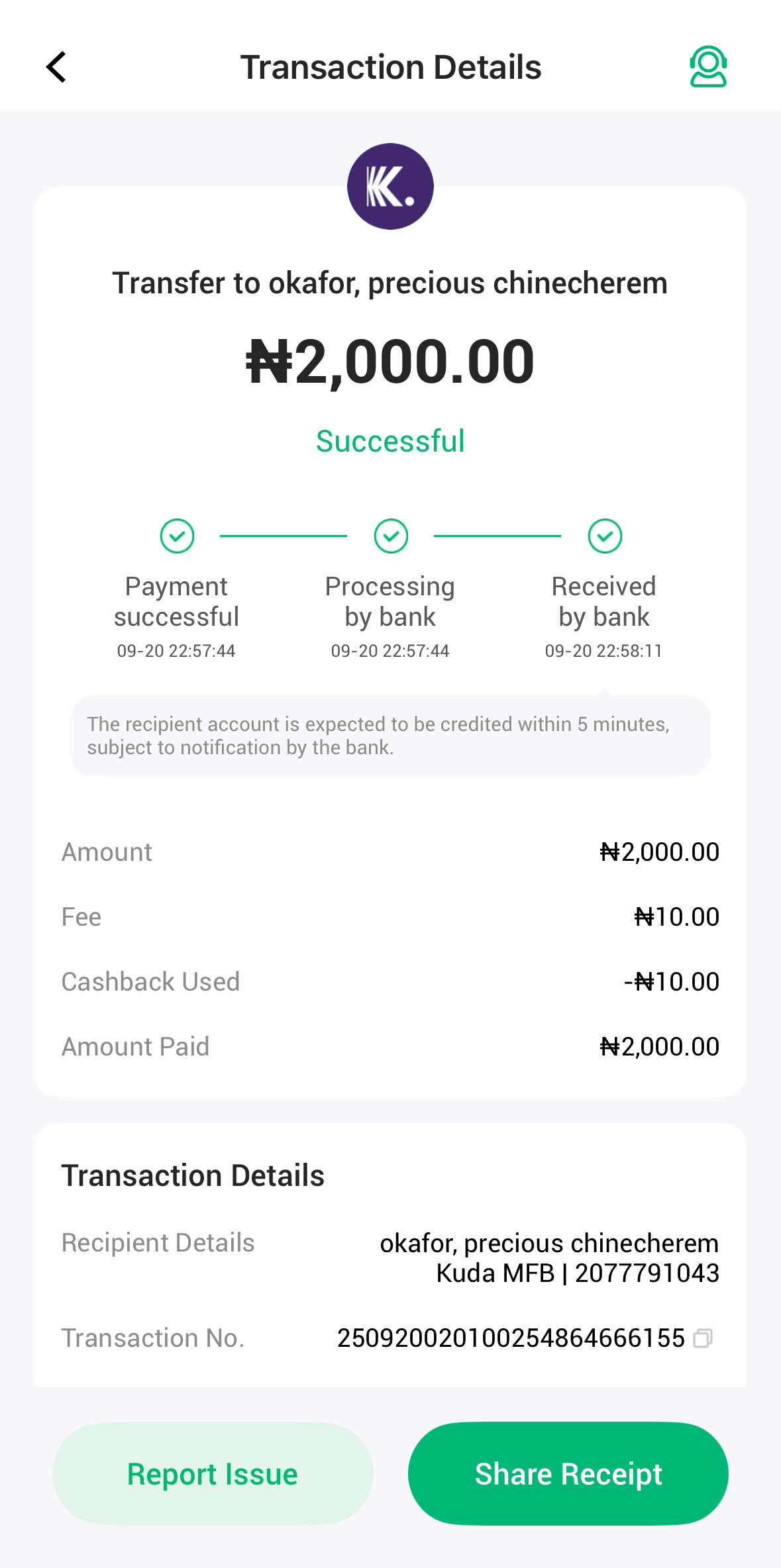Tap the recipient account Kuda MFB details
The width and height of the screenshot is (781, 1568).
coord(577,1273)
